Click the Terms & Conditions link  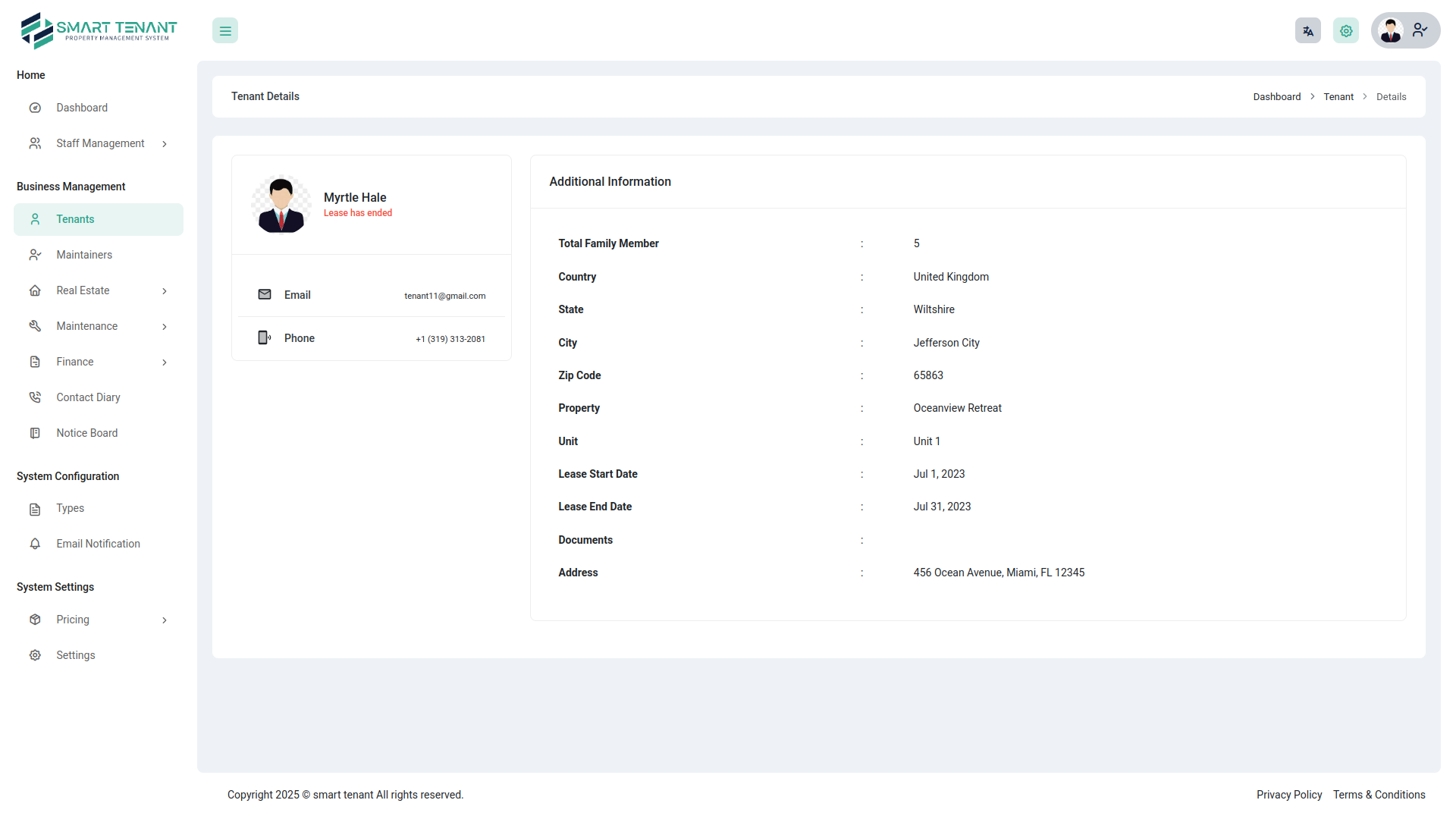[x=1379, y=794]
